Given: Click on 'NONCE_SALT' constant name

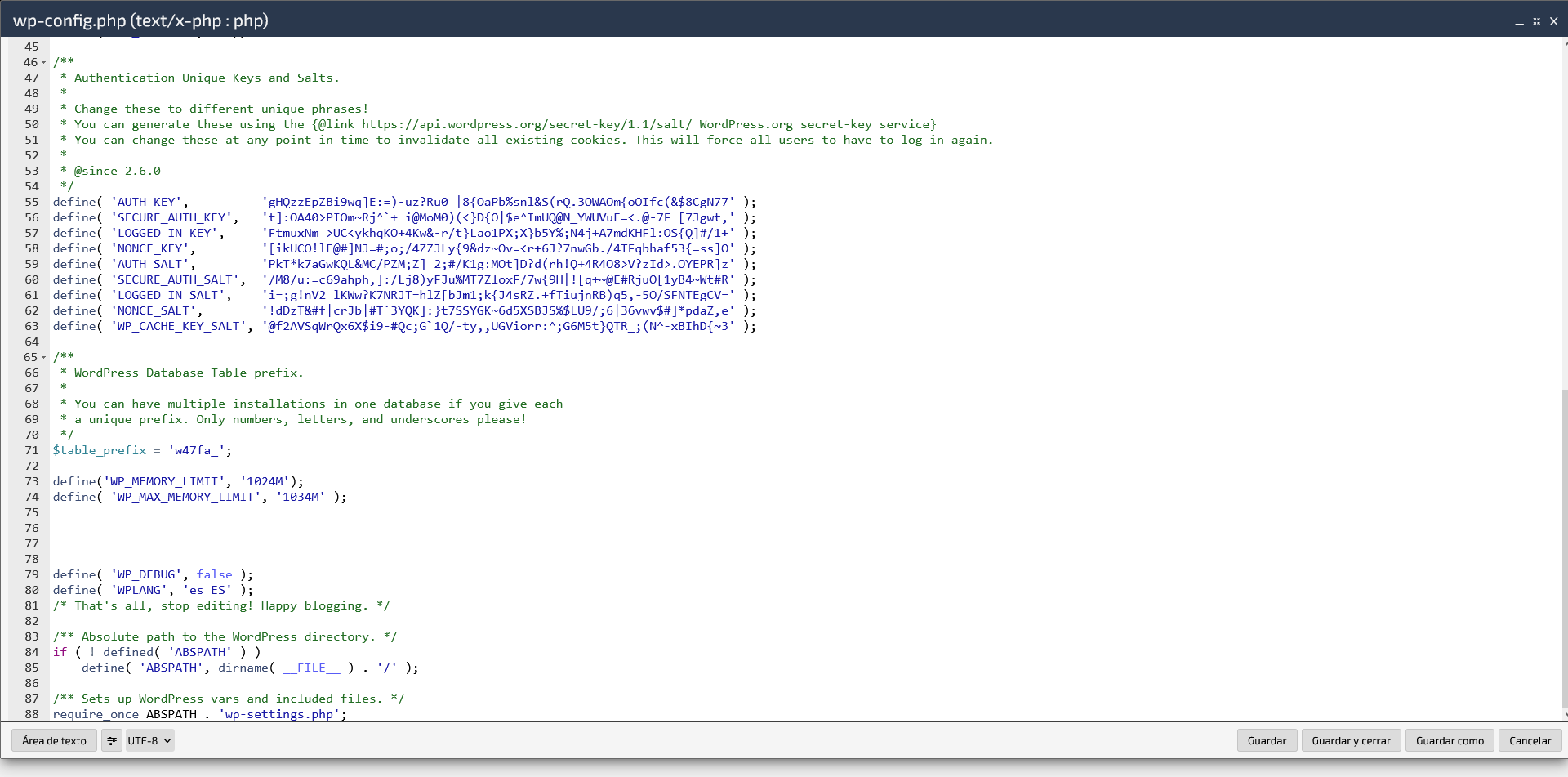Looking at the screenshot, I should pyautogui.click(x=154, y=311).
